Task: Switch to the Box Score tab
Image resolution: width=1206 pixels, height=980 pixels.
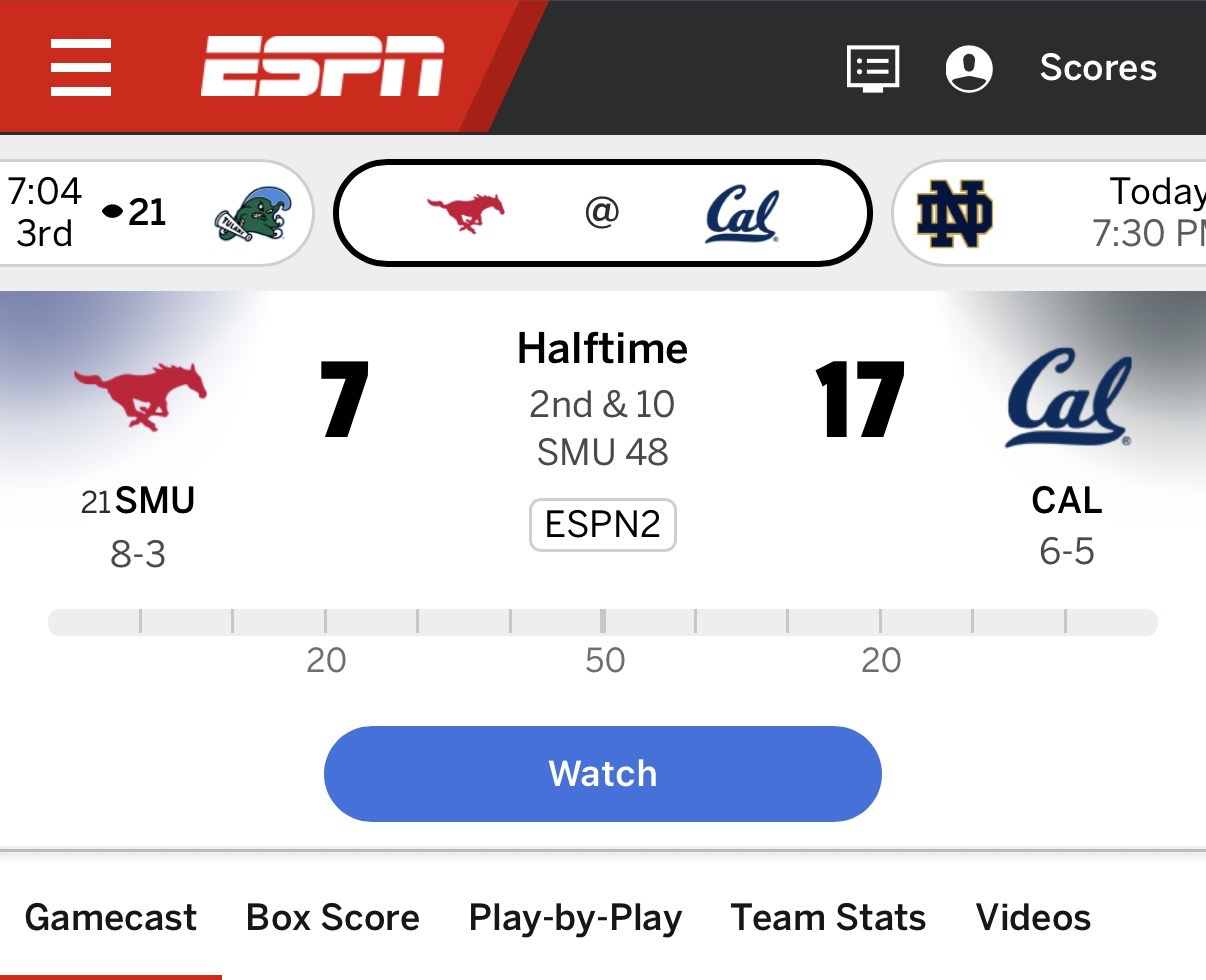Action: [x=333, y=917]
